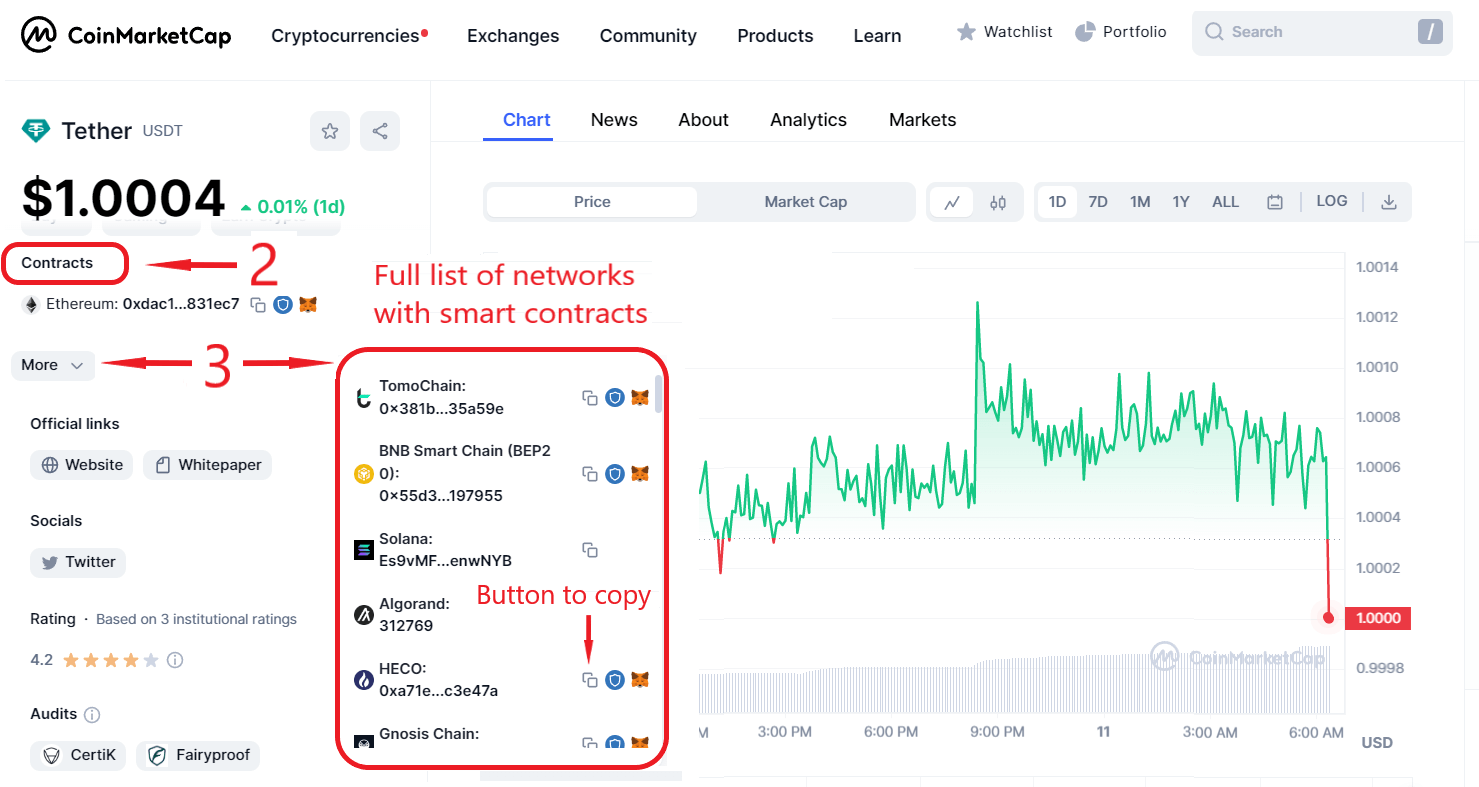Click the contracts list scrollbar
The height and width of the screenshot is (787, 1479).
coord(657,394)
